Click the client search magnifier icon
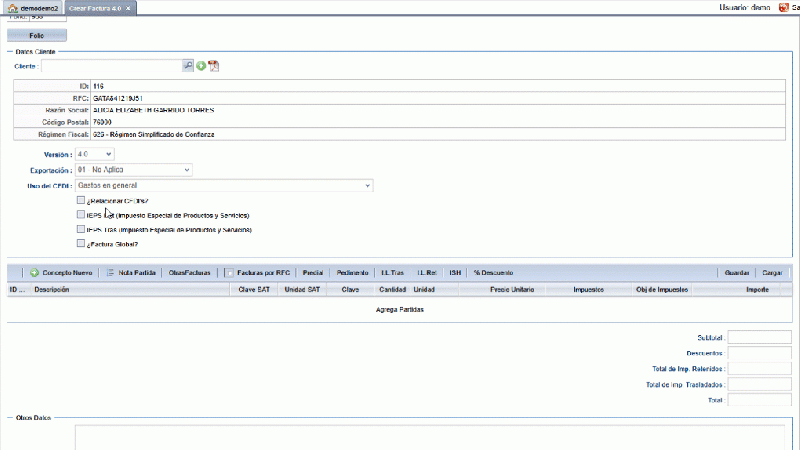800x450 pixels. tap(188, 66)
